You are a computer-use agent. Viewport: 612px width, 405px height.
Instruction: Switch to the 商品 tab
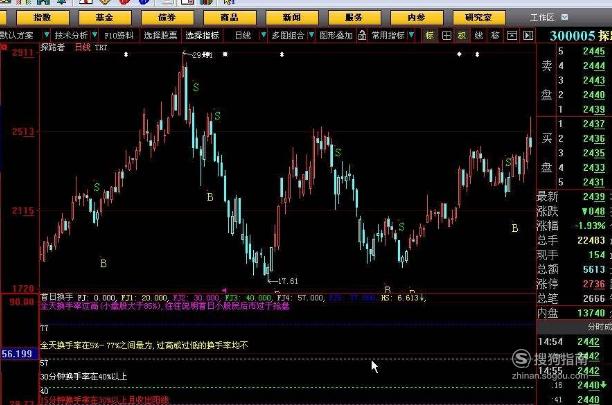point(230,18)
